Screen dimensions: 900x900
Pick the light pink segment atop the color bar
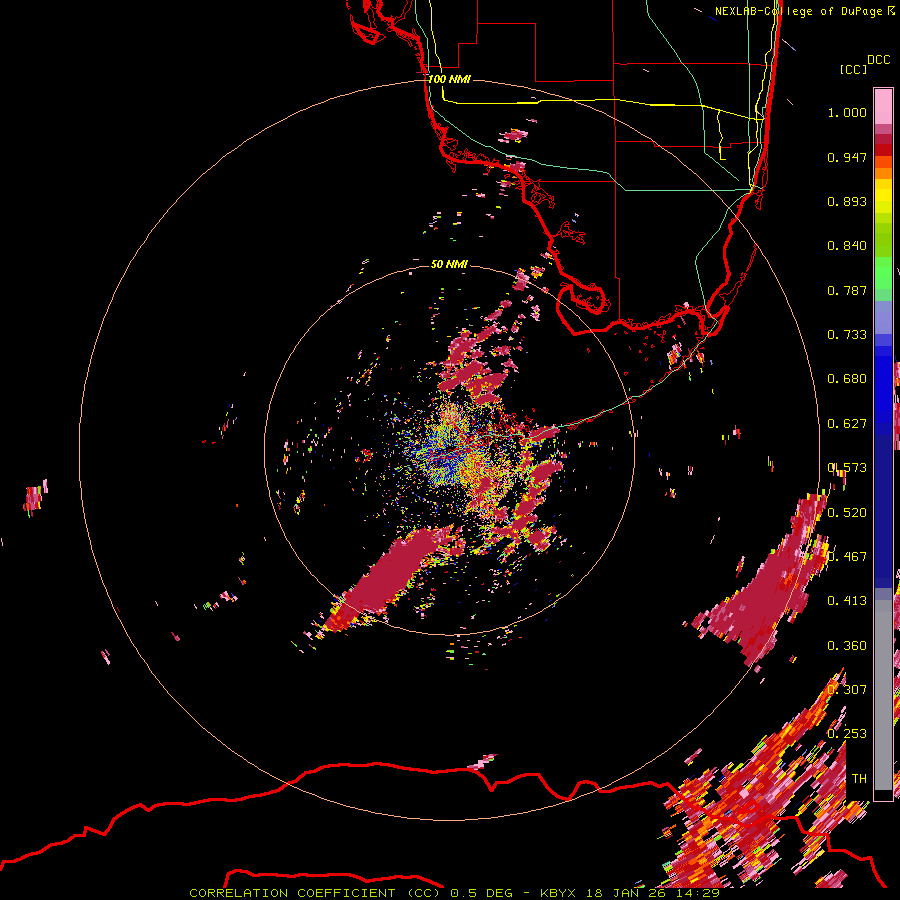point(883,106)
